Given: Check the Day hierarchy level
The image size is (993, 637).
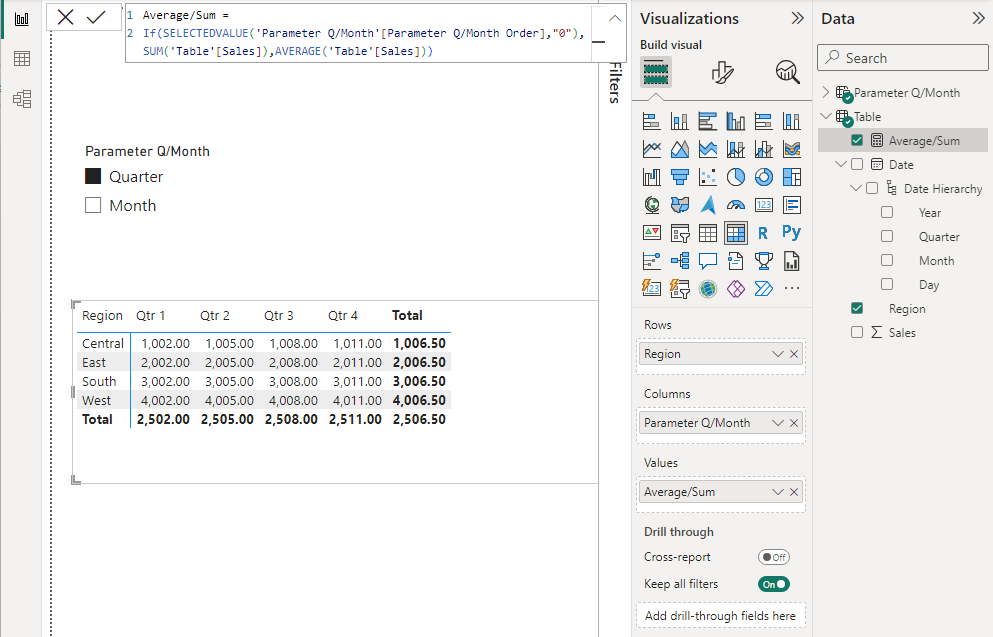Looking at the screenshot, I should tap(887, 284).
